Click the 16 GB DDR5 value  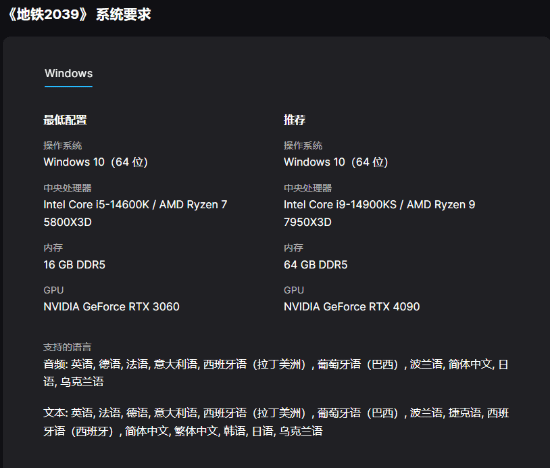74,265
